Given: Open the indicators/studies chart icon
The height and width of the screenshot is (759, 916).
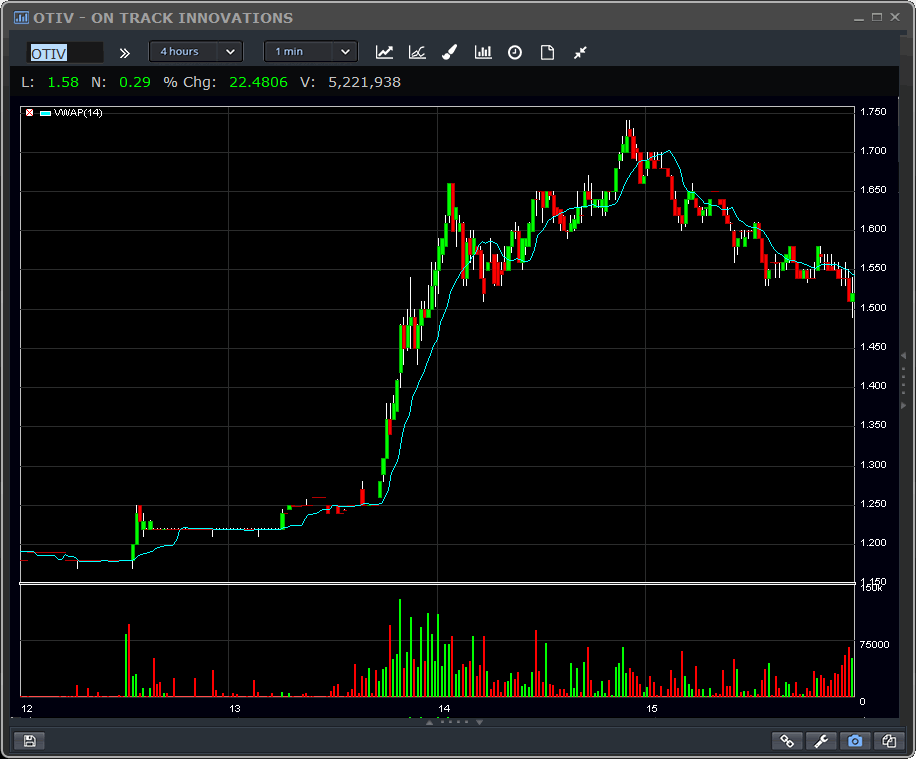Looking at the screenshot, I should coord(417,52).
